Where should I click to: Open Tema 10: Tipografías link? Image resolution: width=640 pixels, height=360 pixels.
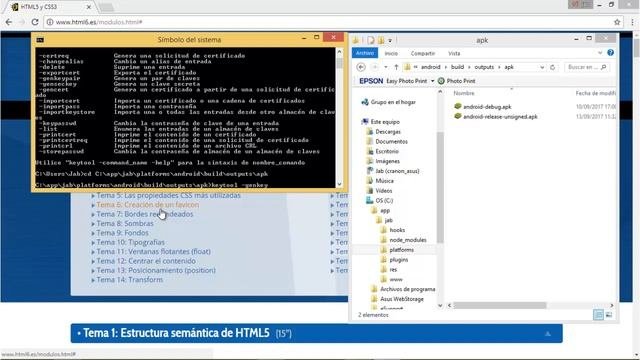pyautogui.click(x=130, y=242)
